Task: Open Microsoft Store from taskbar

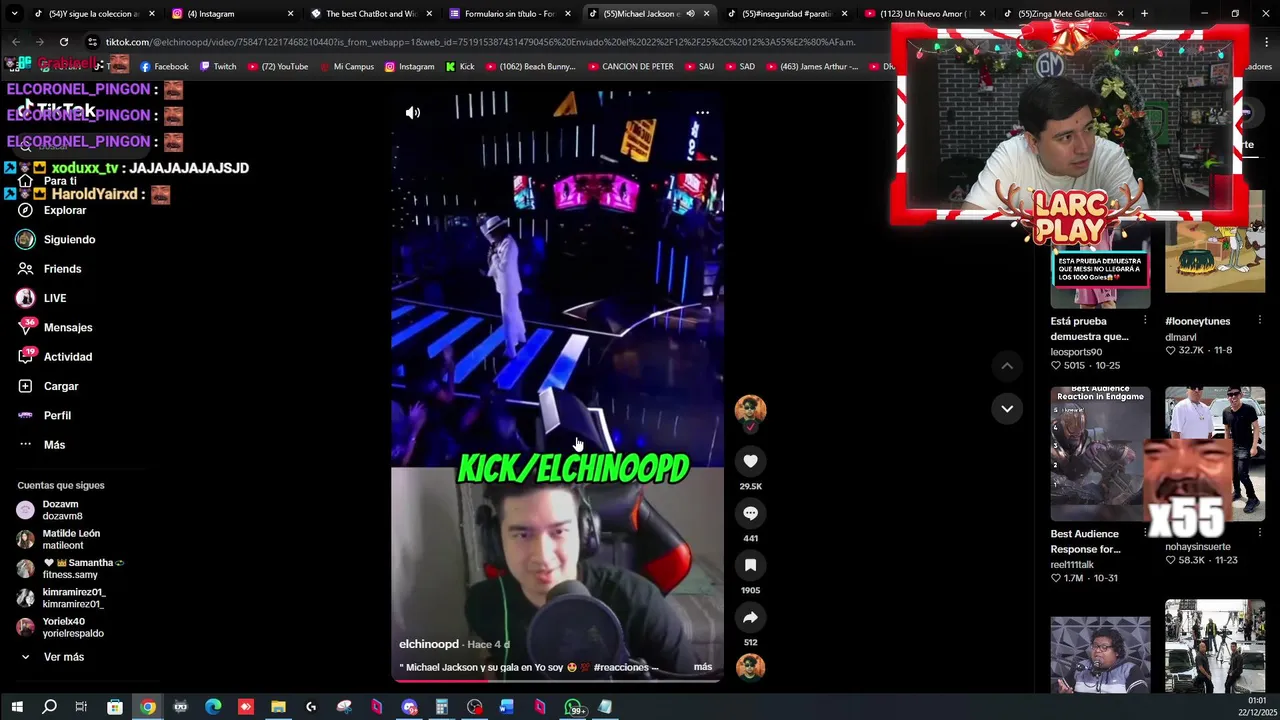Action: coord(115,707)
